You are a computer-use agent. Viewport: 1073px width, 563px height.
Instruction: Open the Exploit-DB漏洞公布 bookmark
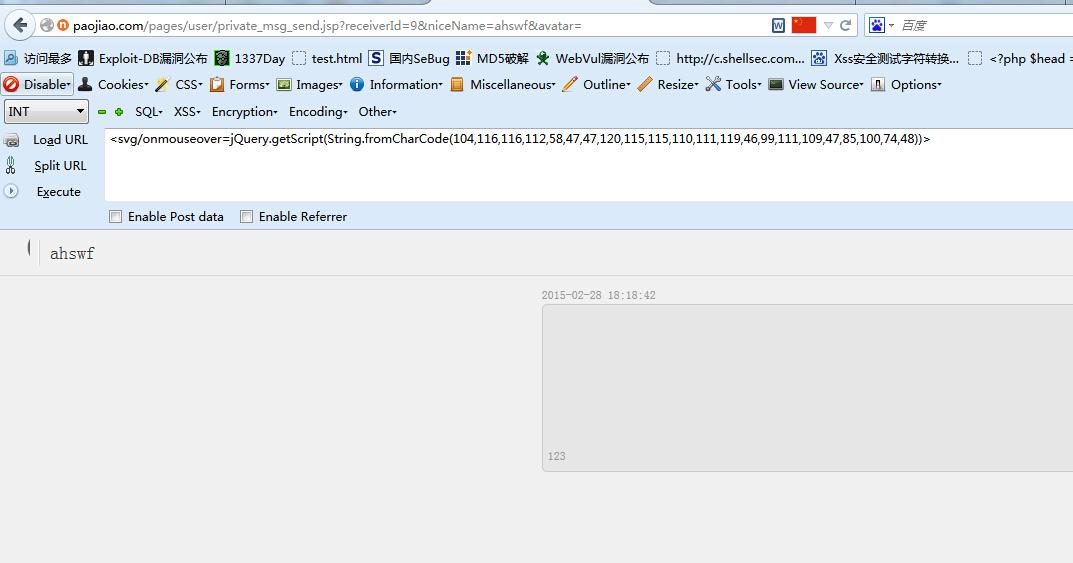pyautogui.click(x=142, y=58)
